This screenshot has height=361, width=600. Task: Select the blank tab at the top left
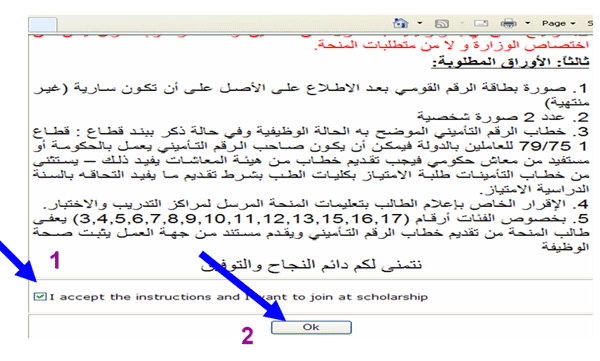[43, 25]
